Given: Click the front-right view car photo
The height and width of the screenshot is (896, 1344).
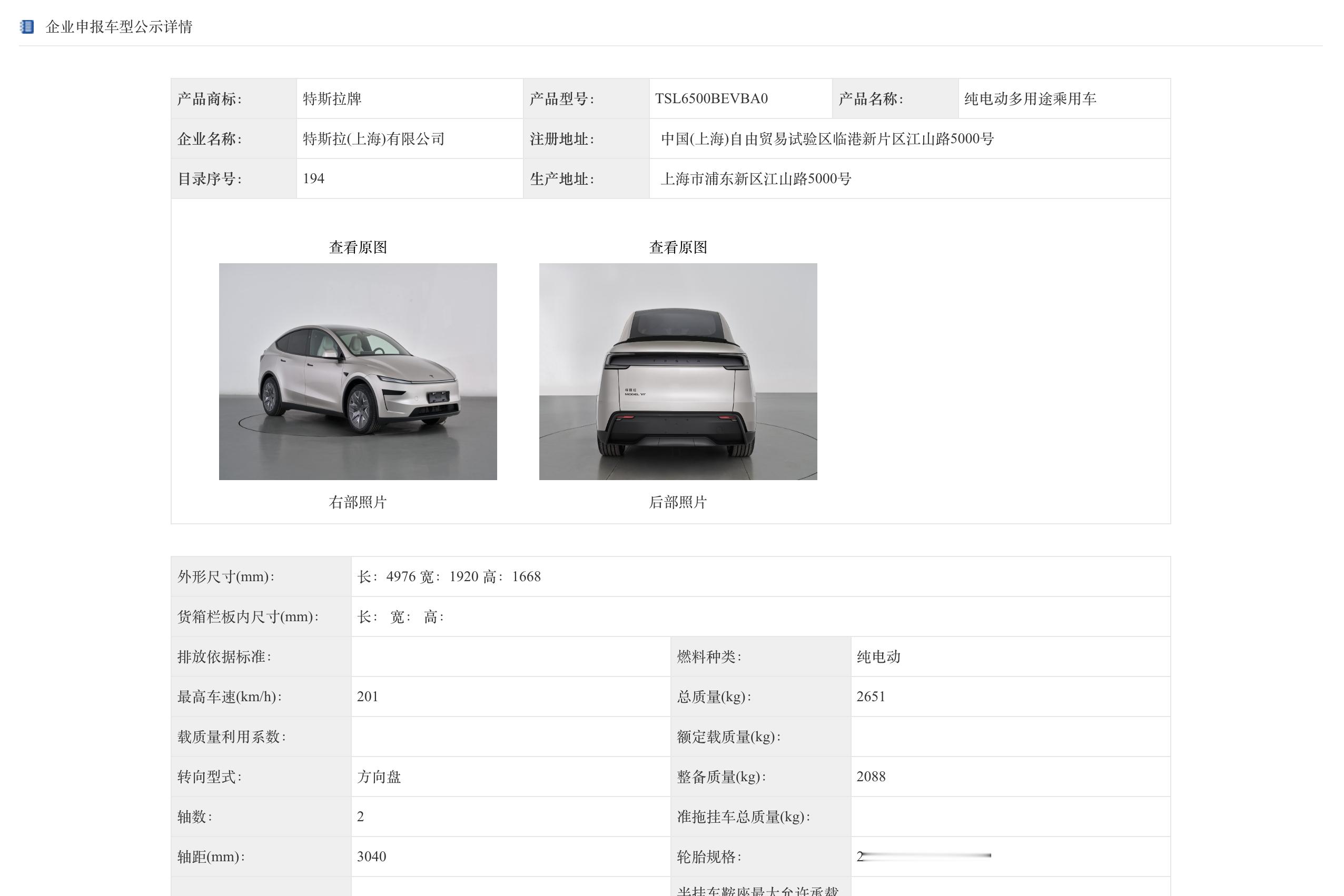Looking at the screenshot, I should click(358, 372).
